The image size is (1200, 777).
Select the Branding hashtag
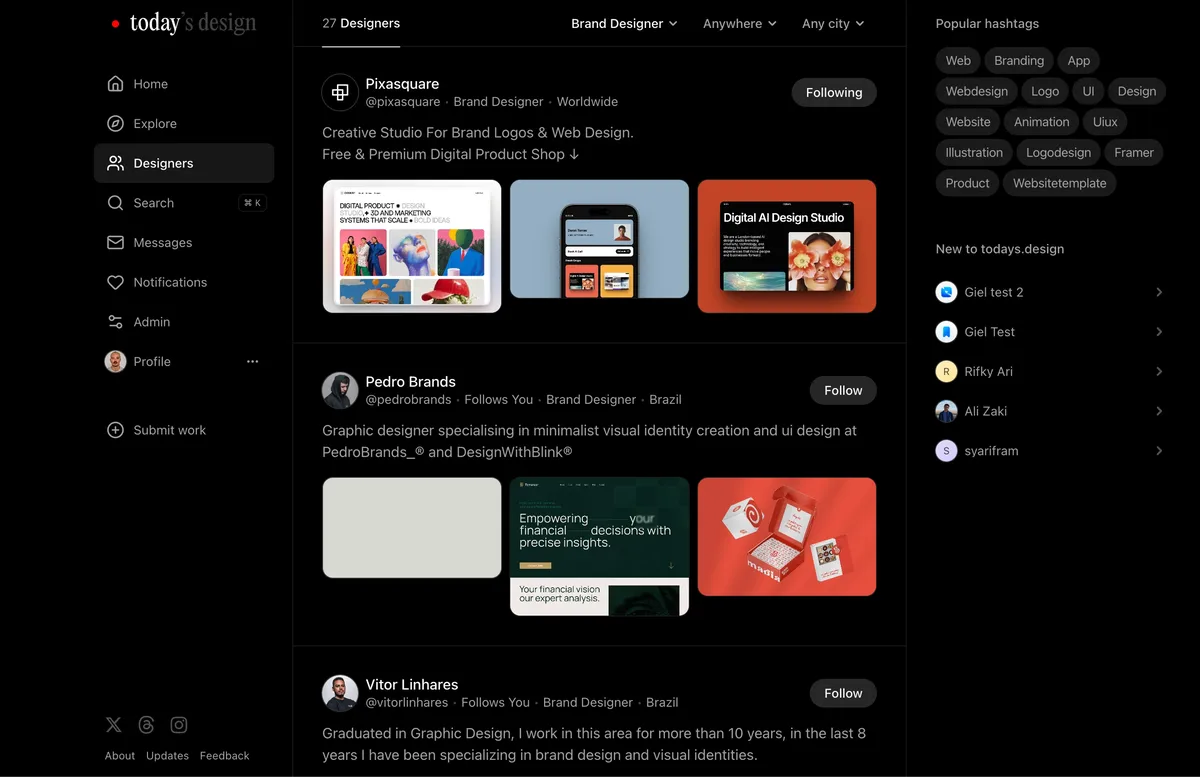coord(1019,61)
